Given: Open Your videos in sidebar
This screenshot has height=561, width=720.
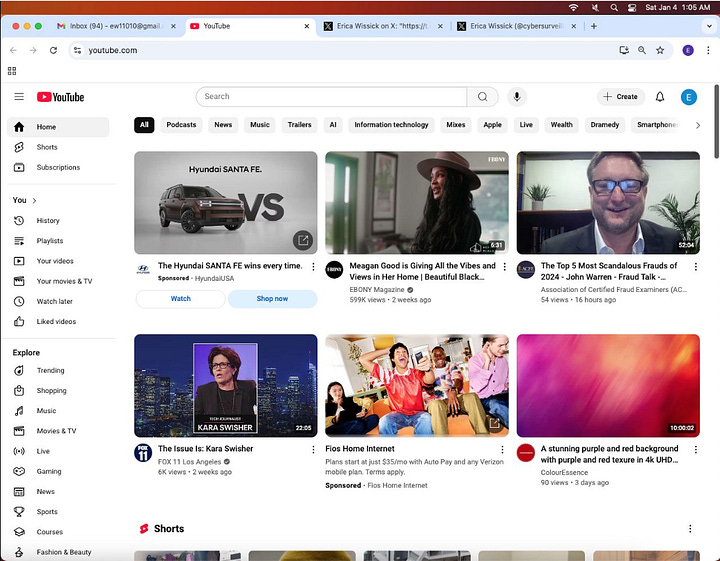Looking at the screenshot, I should [x=58, y=261].
